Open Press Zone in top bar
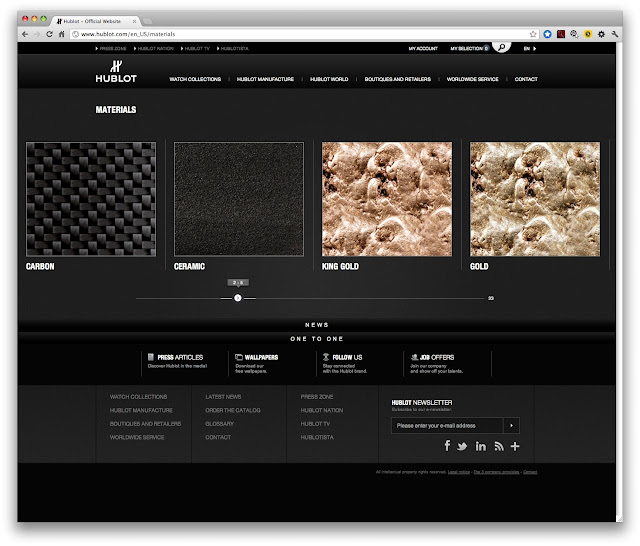Screen dimensions: 640x546 [111, 49]
